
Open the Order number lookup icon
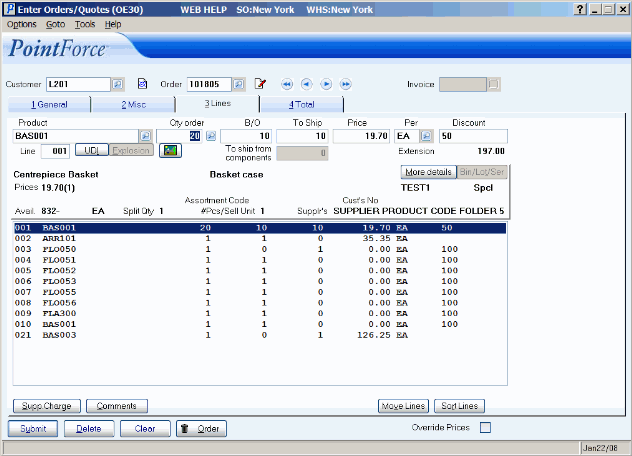pos(239,84)
